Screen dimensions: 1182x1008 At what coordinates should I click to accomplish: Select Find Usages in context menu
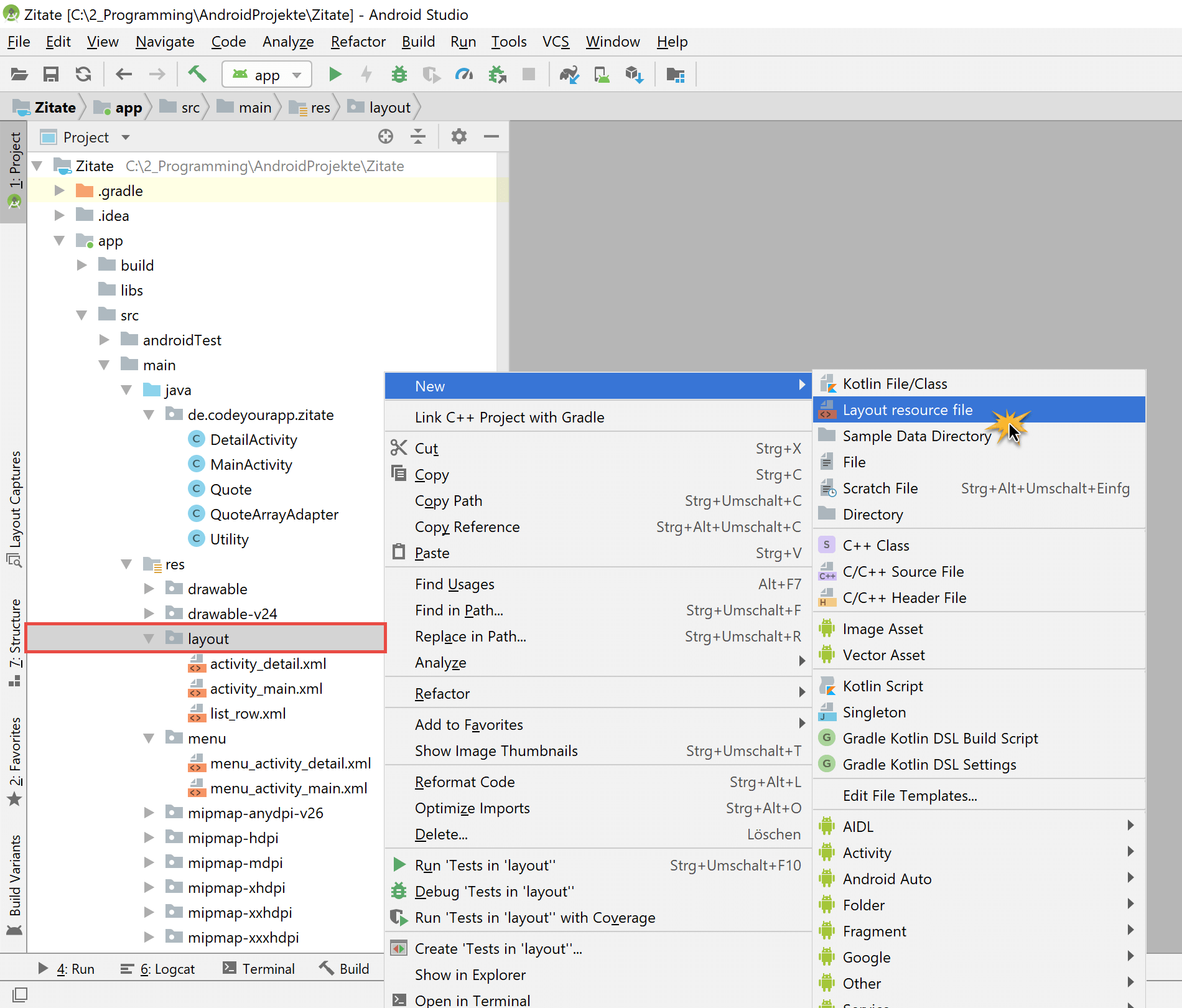click(597, 584)
